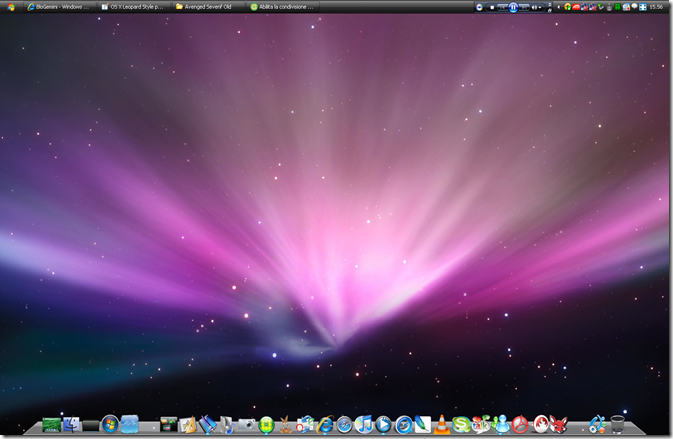The width and height of the screenshot is (673, 439).
Task: Click the system clock showing 15:56
Action: pyautogui.click(x=655, y=6)
